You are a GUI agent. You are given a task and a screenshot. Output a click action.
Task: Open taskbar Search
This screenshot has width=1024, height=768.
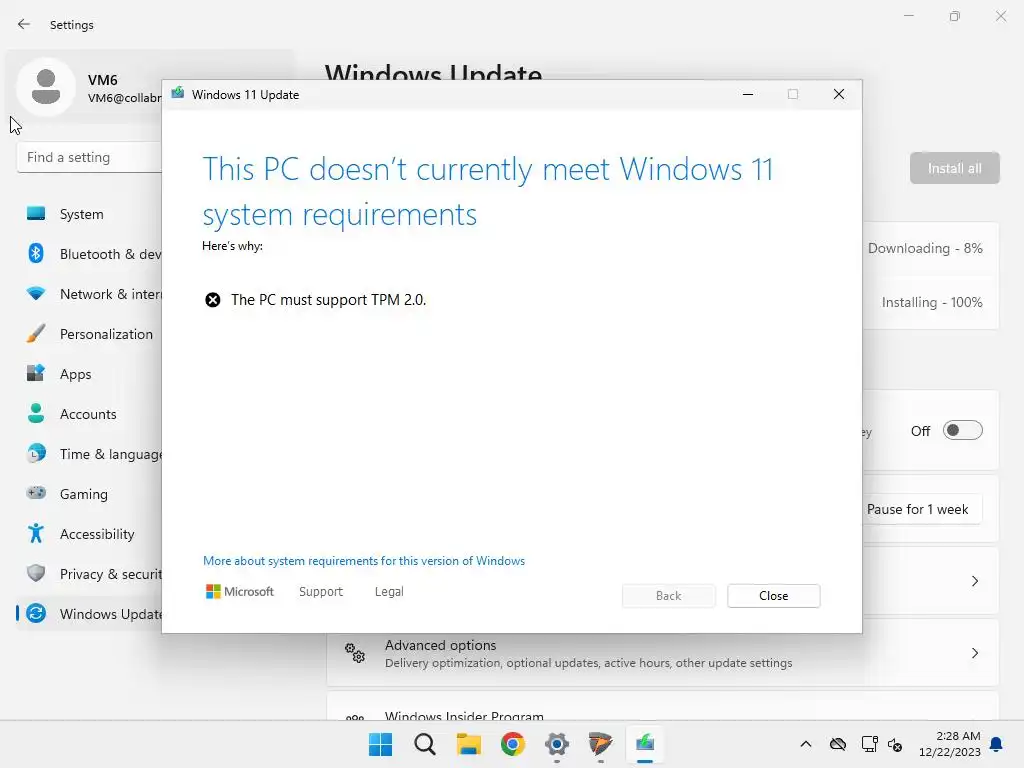point(424,744)
